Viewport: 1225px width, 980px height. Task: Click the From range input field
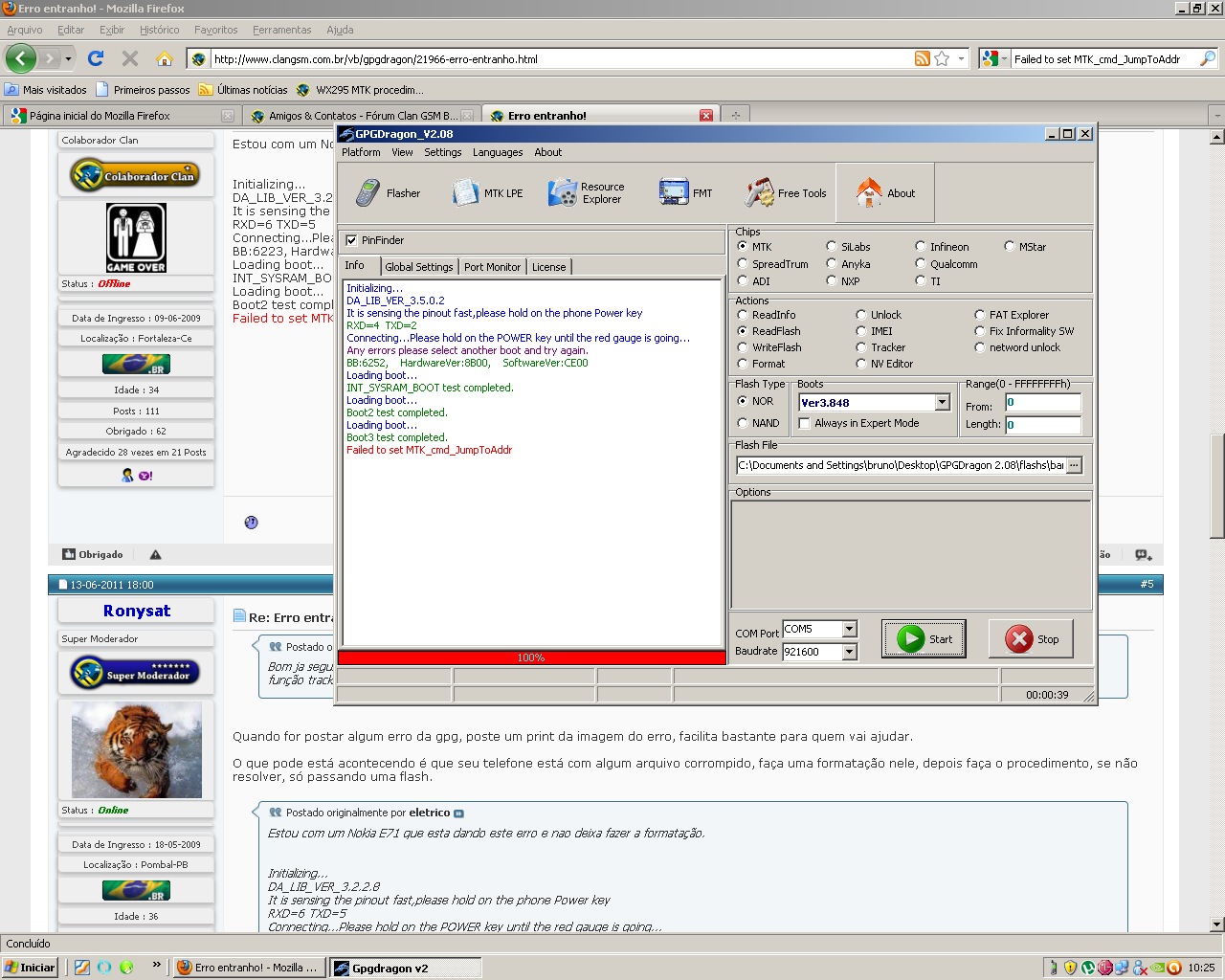(1043, 403)
